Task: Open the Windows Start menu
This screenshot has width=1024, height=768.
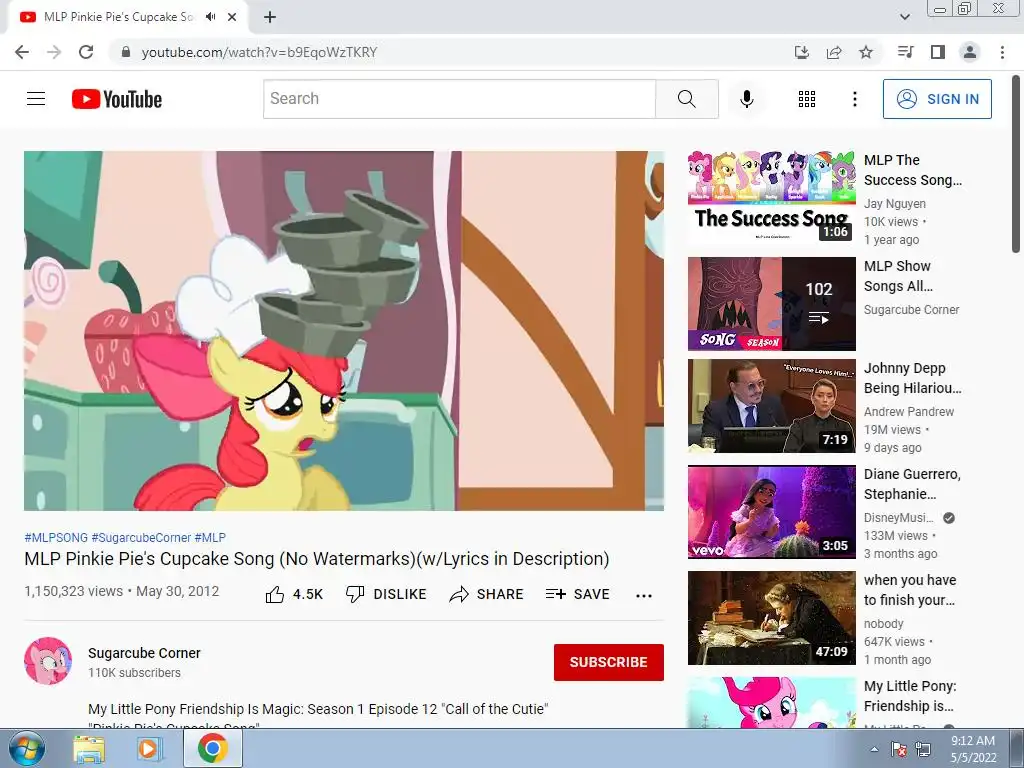Action: click(x=26, y=749)
